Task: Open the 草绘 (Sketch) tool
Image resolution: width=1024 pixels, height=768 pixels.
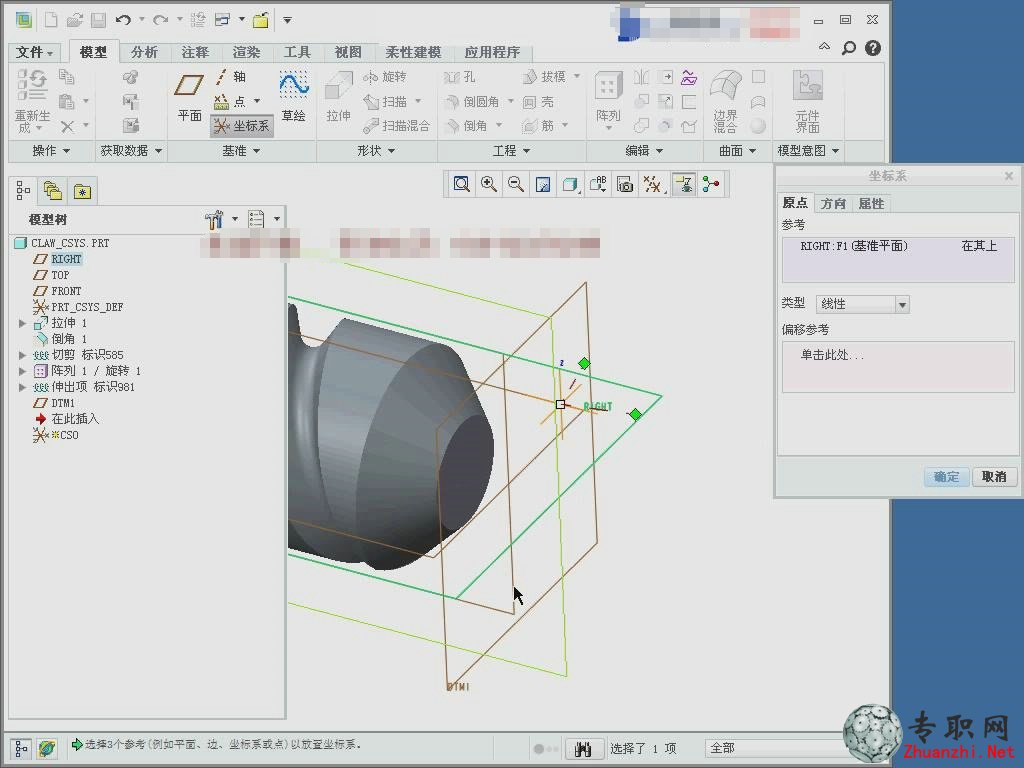Action: pos(294,98)
